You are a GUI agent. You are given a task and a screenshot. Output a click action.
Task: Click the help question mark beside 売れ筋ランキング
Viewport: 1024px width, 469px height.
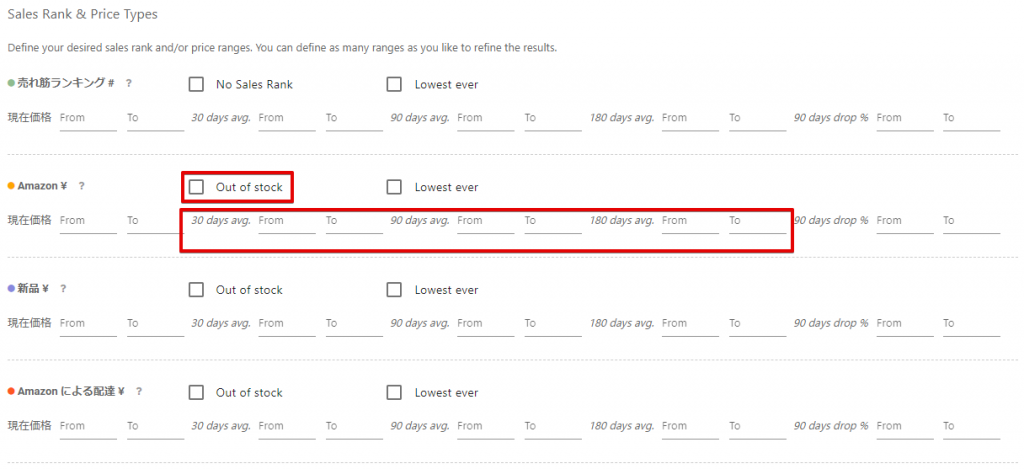[128, 84]
